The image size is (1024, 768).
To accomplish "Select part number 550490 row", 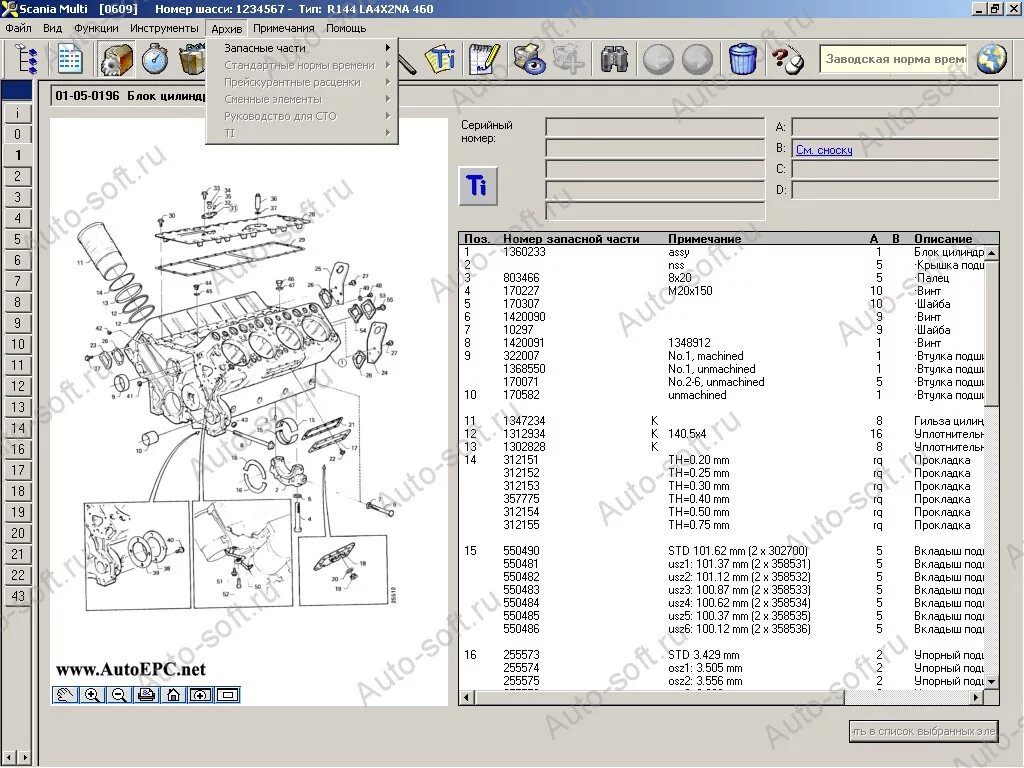I will [723, 551].
